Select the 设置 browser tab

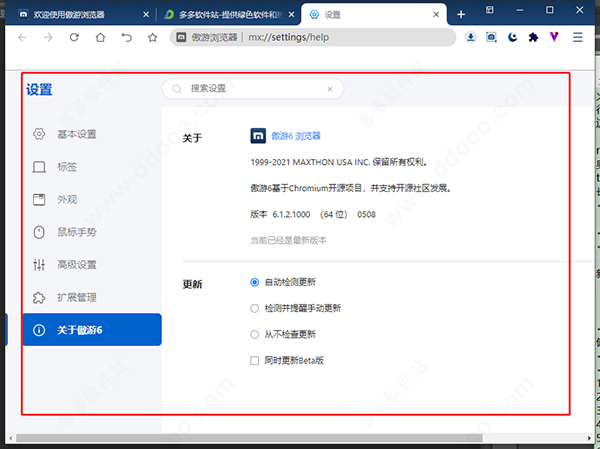(x=373, y=15)
